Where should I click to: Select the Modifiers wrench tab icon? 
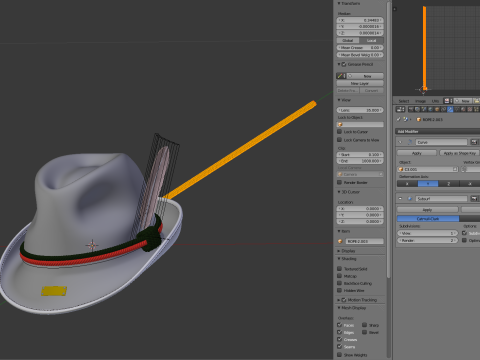click(450, 109)
